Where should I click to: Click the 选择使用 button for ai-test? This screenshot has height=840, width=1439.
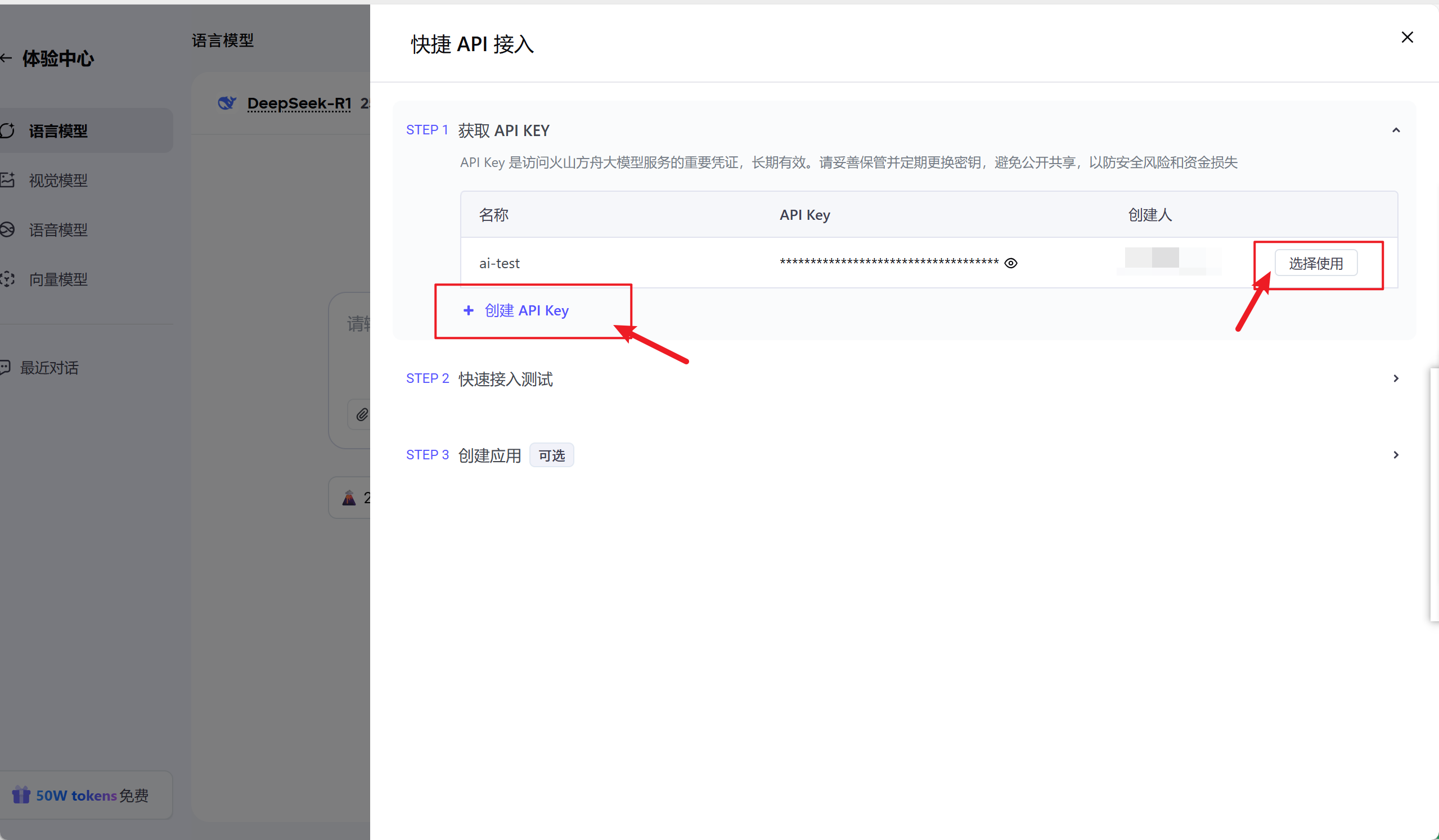coord(1316,263)
